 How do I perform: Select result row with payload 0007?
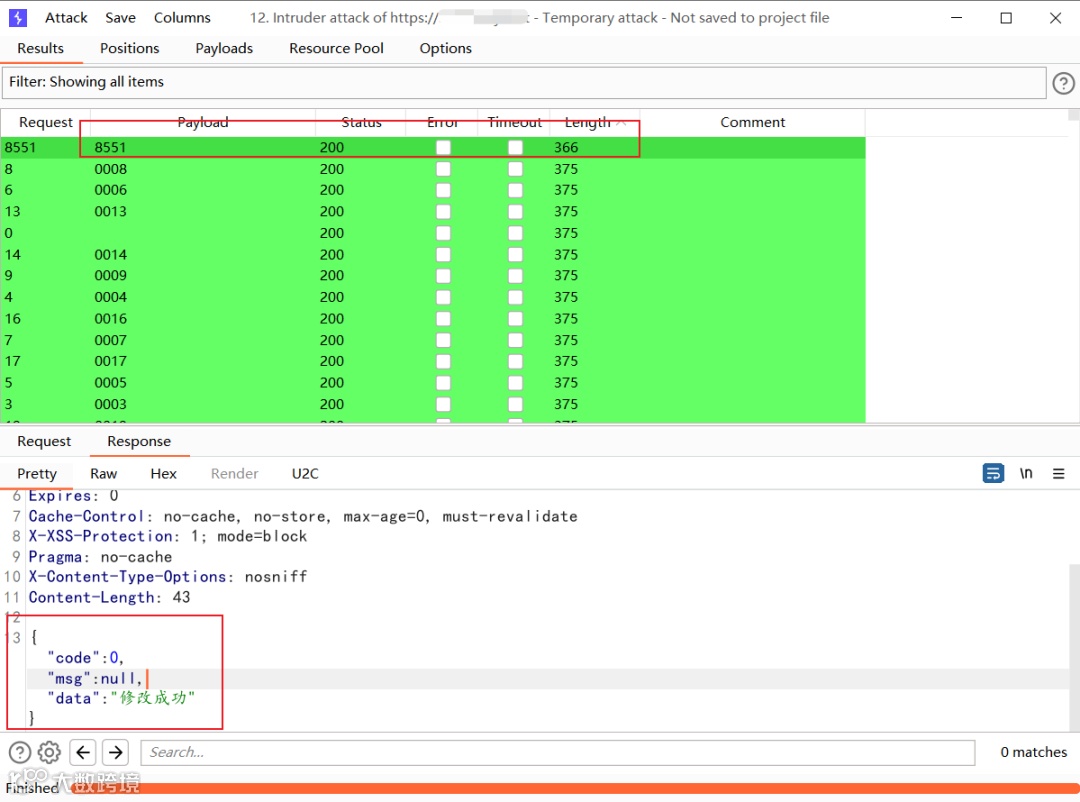tap(433, 340)
